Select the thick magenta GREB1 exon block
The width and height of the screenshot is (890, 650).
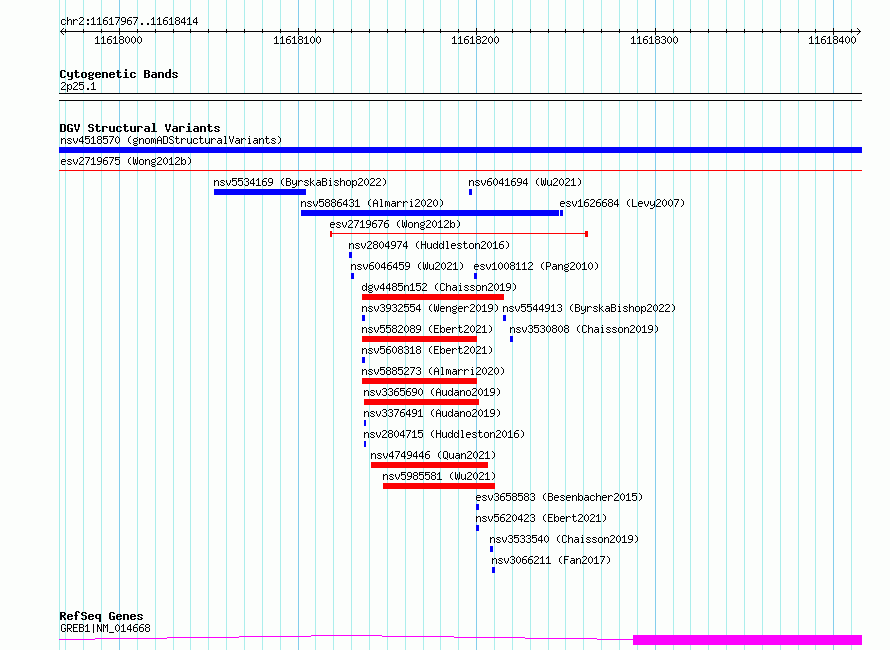coord(748,640)
